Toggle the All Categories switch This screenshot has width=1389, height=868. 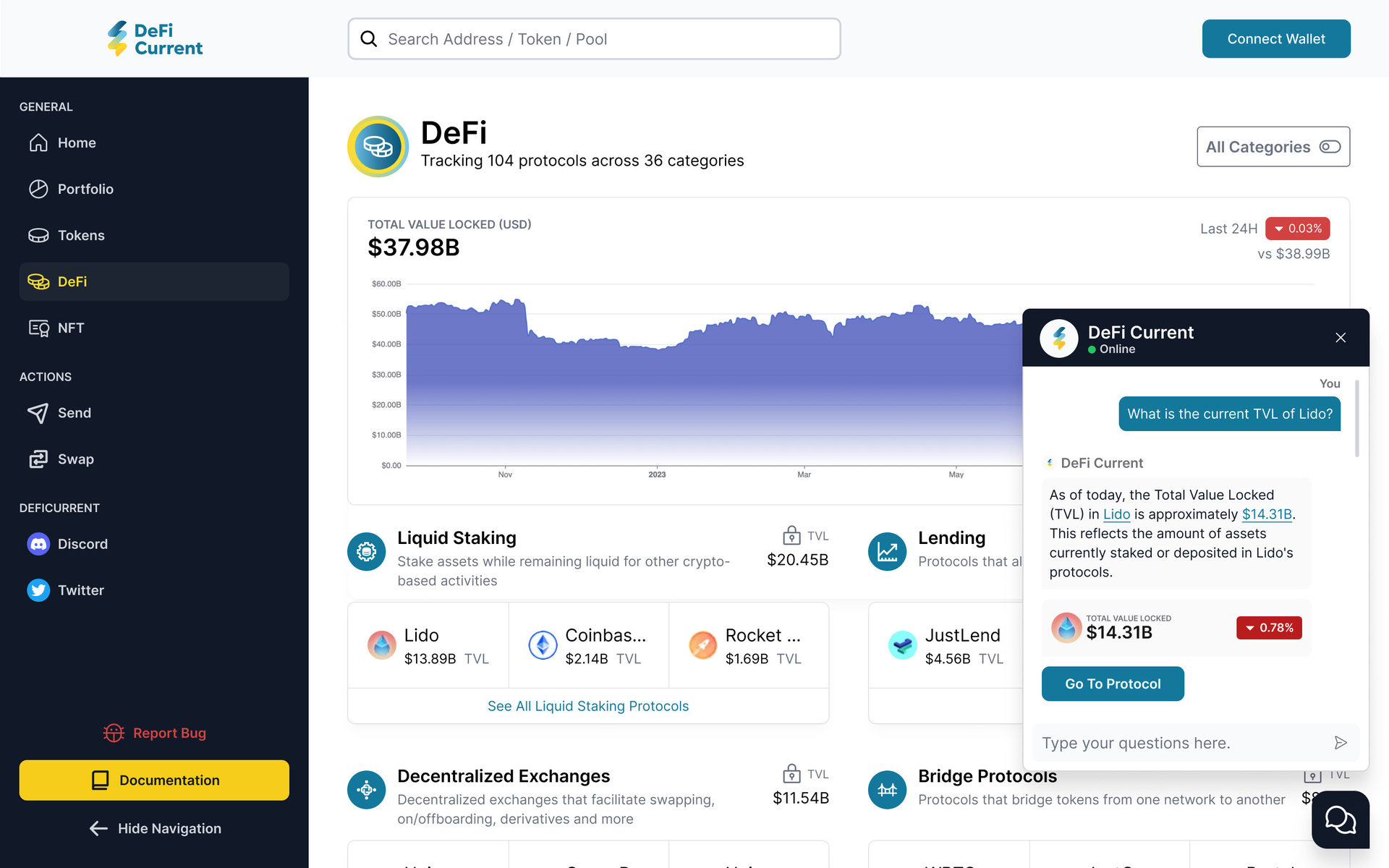(x=1330, y=147)
